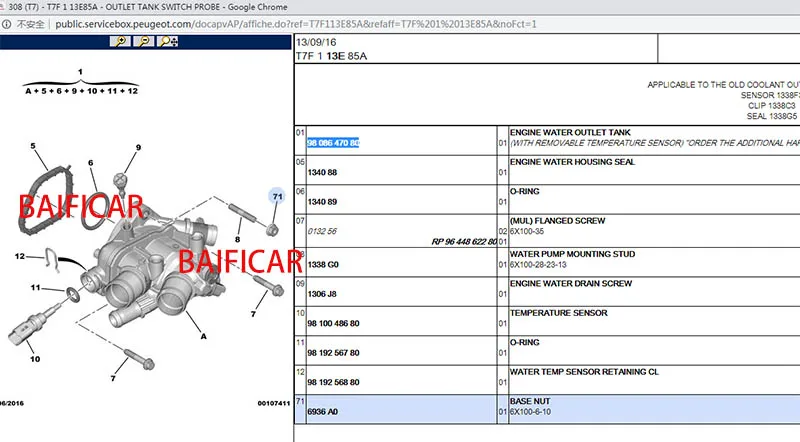Viewport: 800px width, 442px height.
Task: Click callout 12 beside the retaining clip
Action: [19, 256]
